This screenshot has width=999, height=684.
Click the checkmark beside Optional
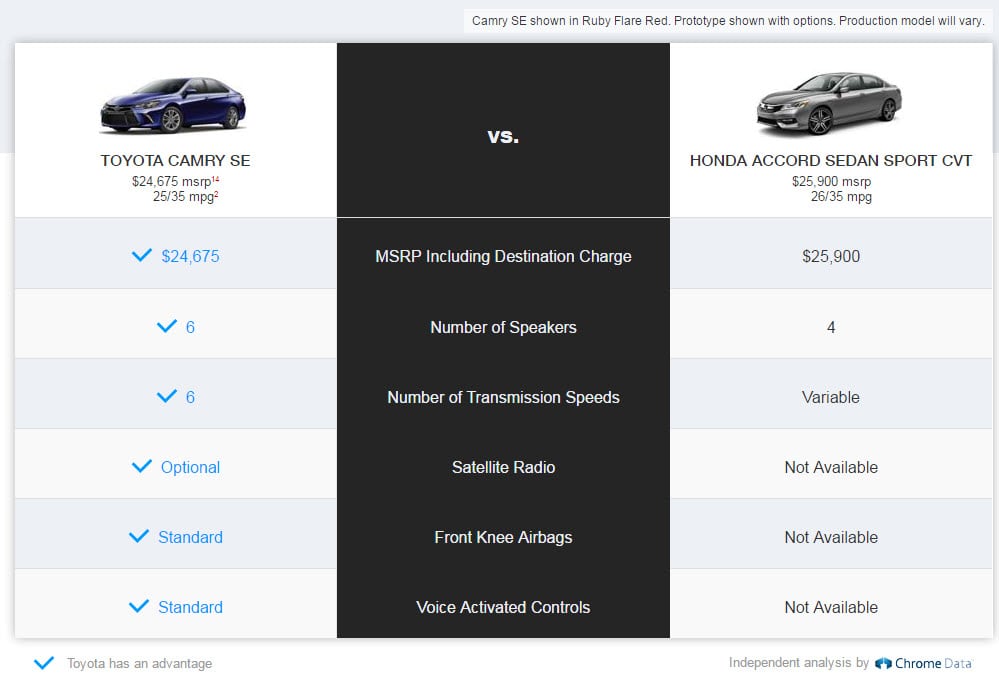141,466
